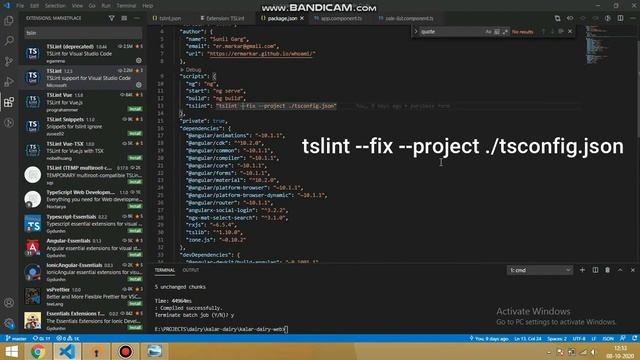The width and height of the screenshot is (640, 360).
Task: Click the JSON language mode selector
Action: (x=608, y=338)
